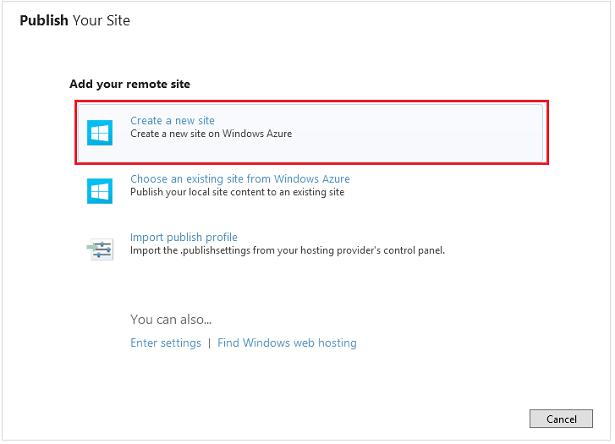Click the 'Create a new site on Windows Azure' description
Screen dimensions: 615x444
click(210, 133)
